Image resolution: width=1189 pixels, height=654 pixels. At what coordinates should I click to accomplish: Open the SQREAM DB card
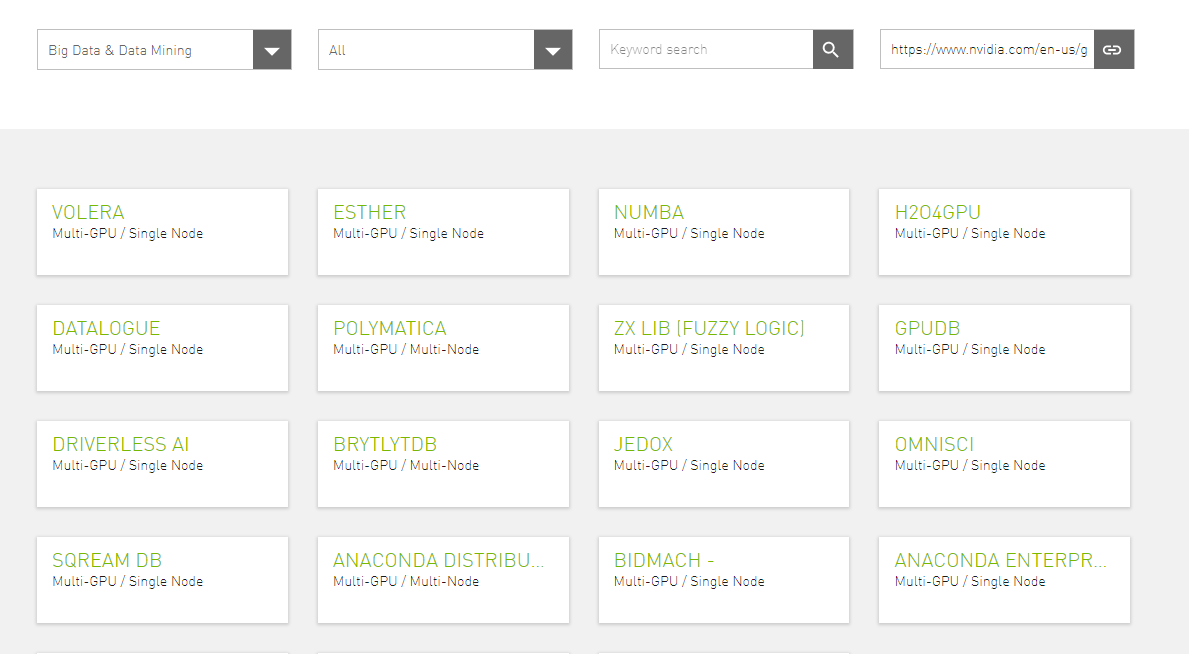tap(162, 580)
